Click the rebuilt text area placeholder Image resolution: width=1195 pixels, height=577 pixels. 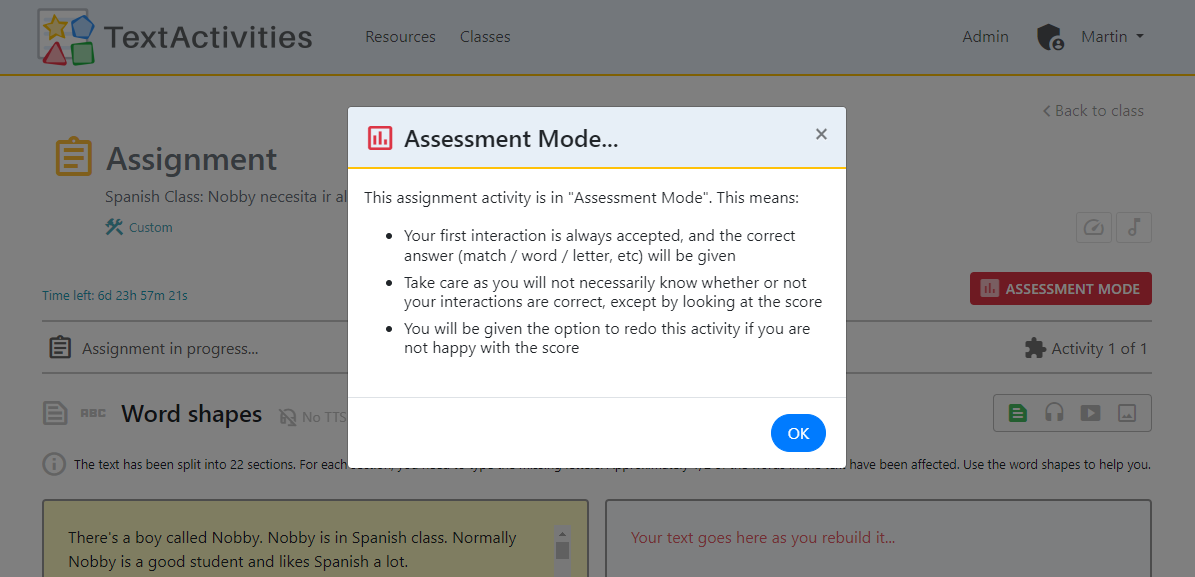click(763, 537)
